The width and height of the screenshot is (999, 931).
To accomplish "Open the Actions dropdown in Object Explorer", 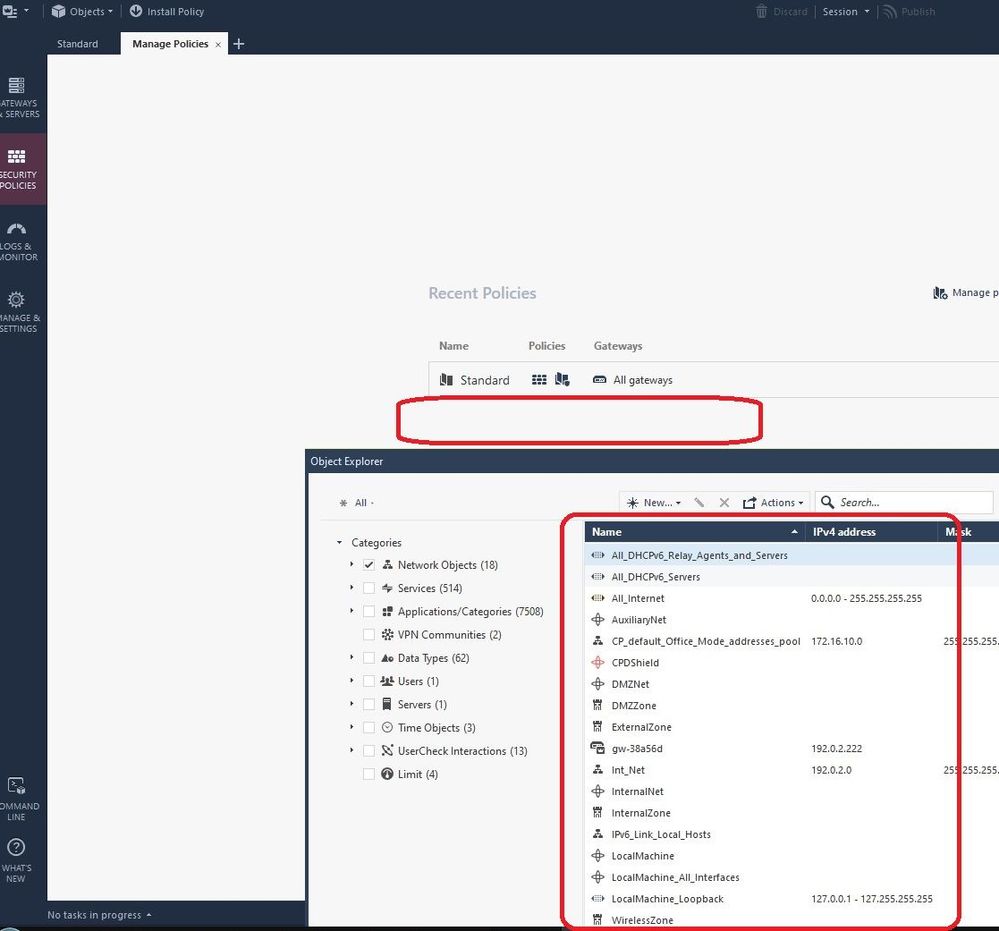I will [x=773, y=502].
